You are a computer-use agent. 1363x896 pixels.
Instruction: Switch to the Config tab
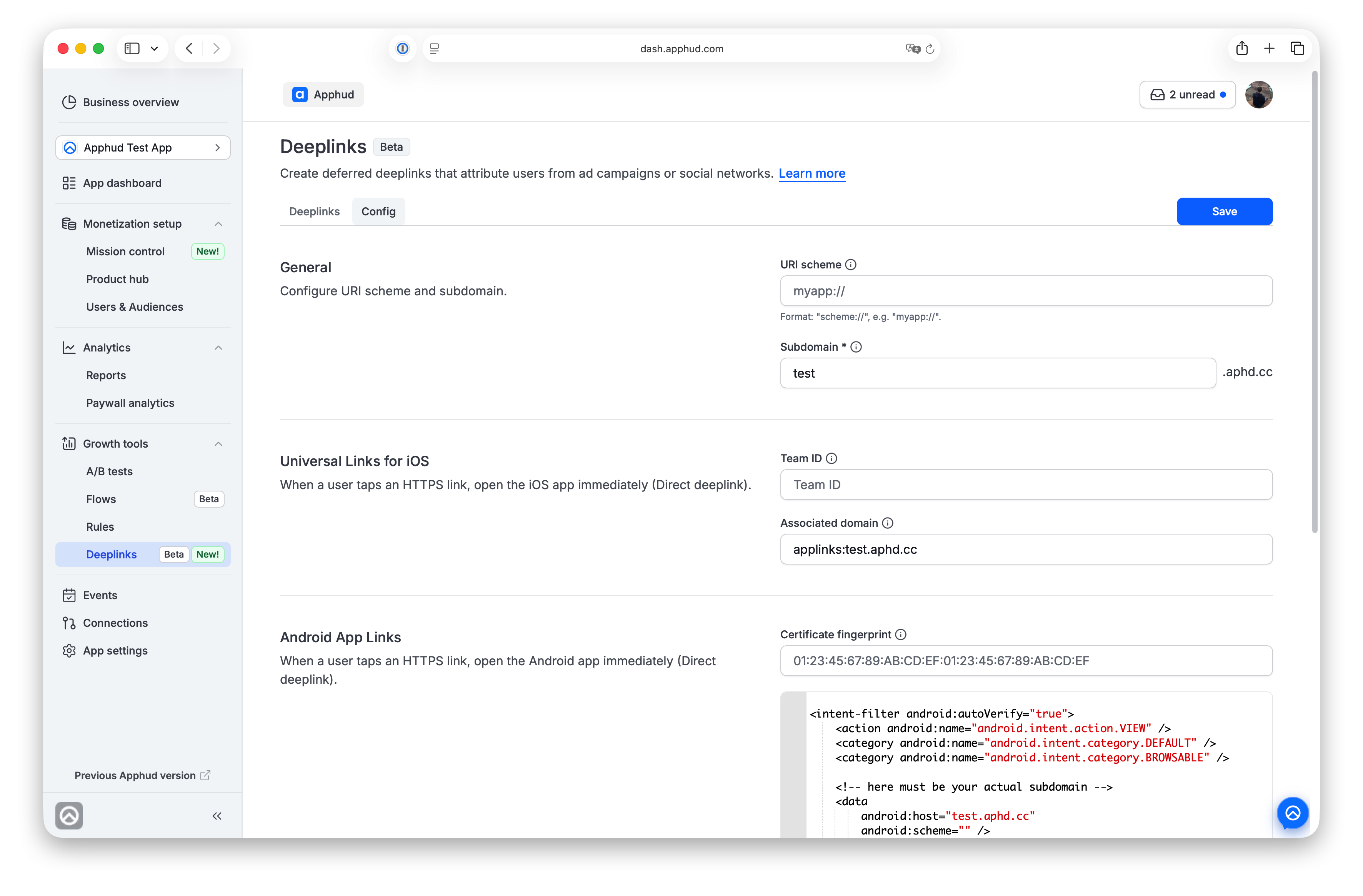[x=378, y=211]
